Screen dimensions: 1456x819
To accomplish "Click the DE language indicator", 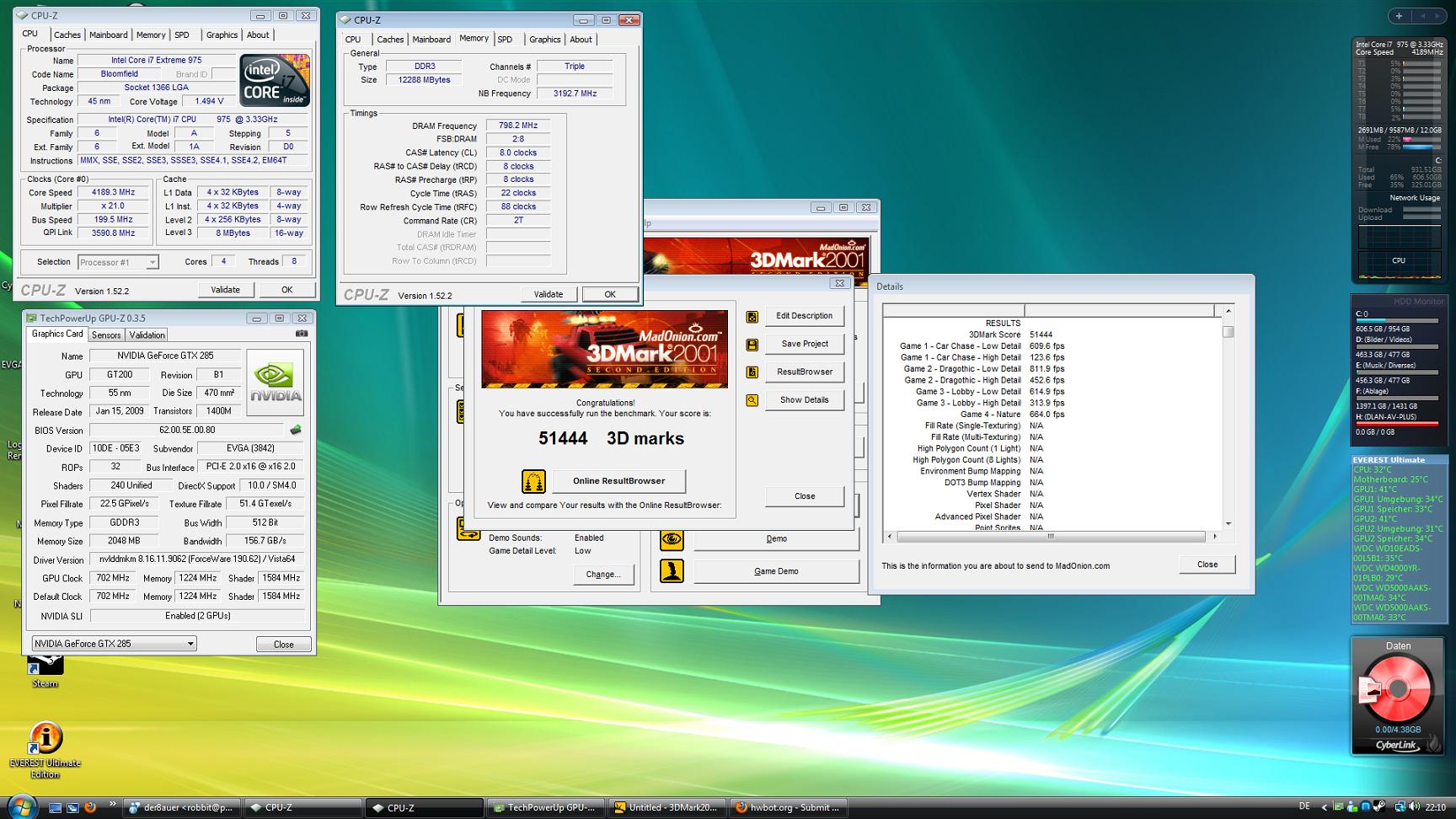I will (1304, 806).
